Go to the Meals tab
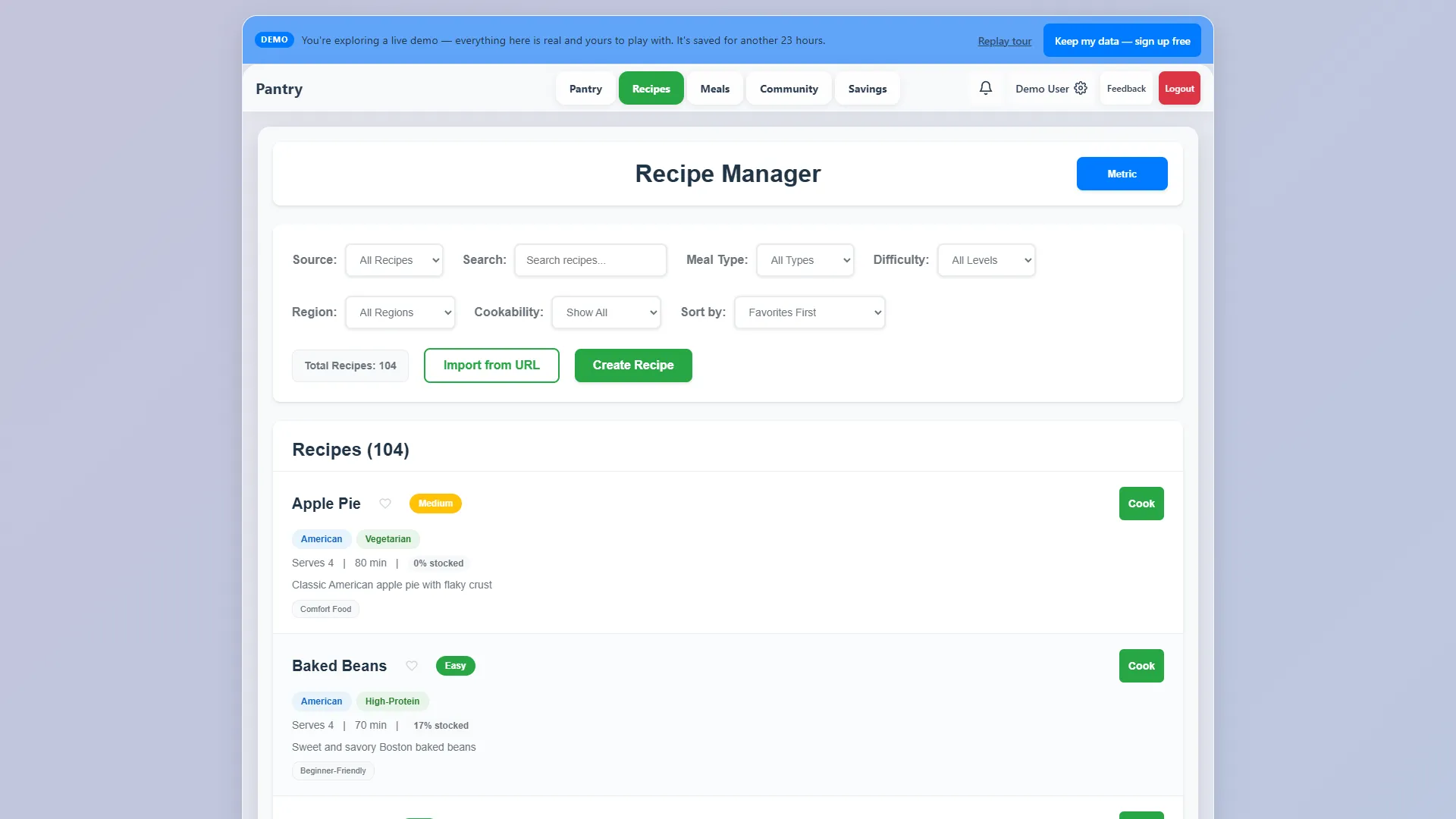The height and width of the screenshot is (819, 1456). [x=715, y=89]
